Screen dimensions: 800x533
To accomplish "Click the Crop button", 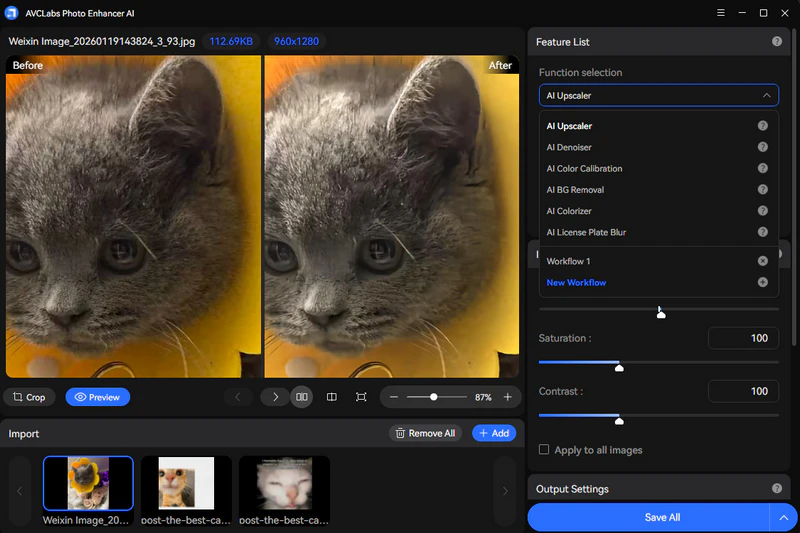I will 29,397.
